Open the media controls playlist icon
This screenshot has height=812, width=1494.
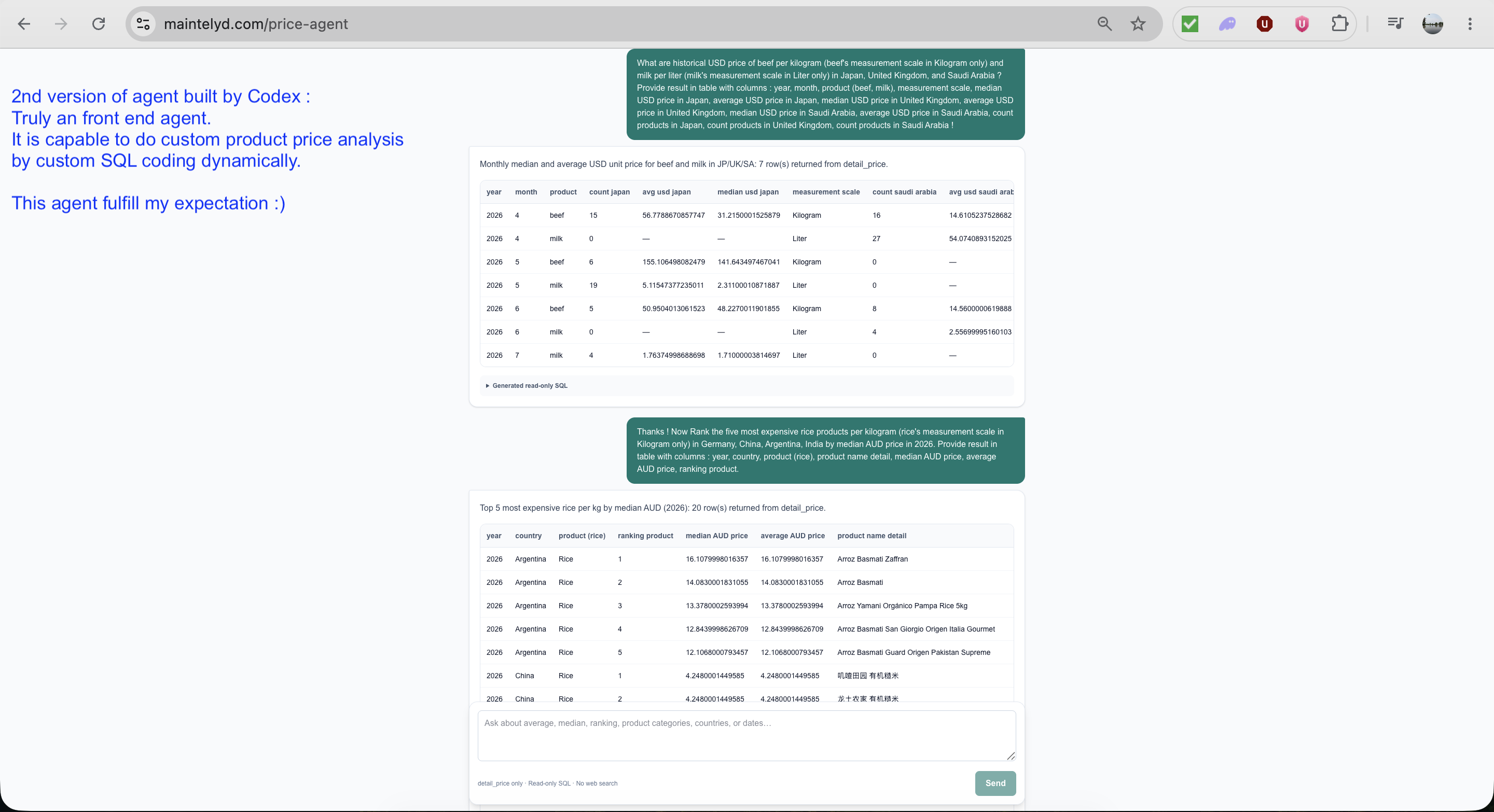[1395, 24]
